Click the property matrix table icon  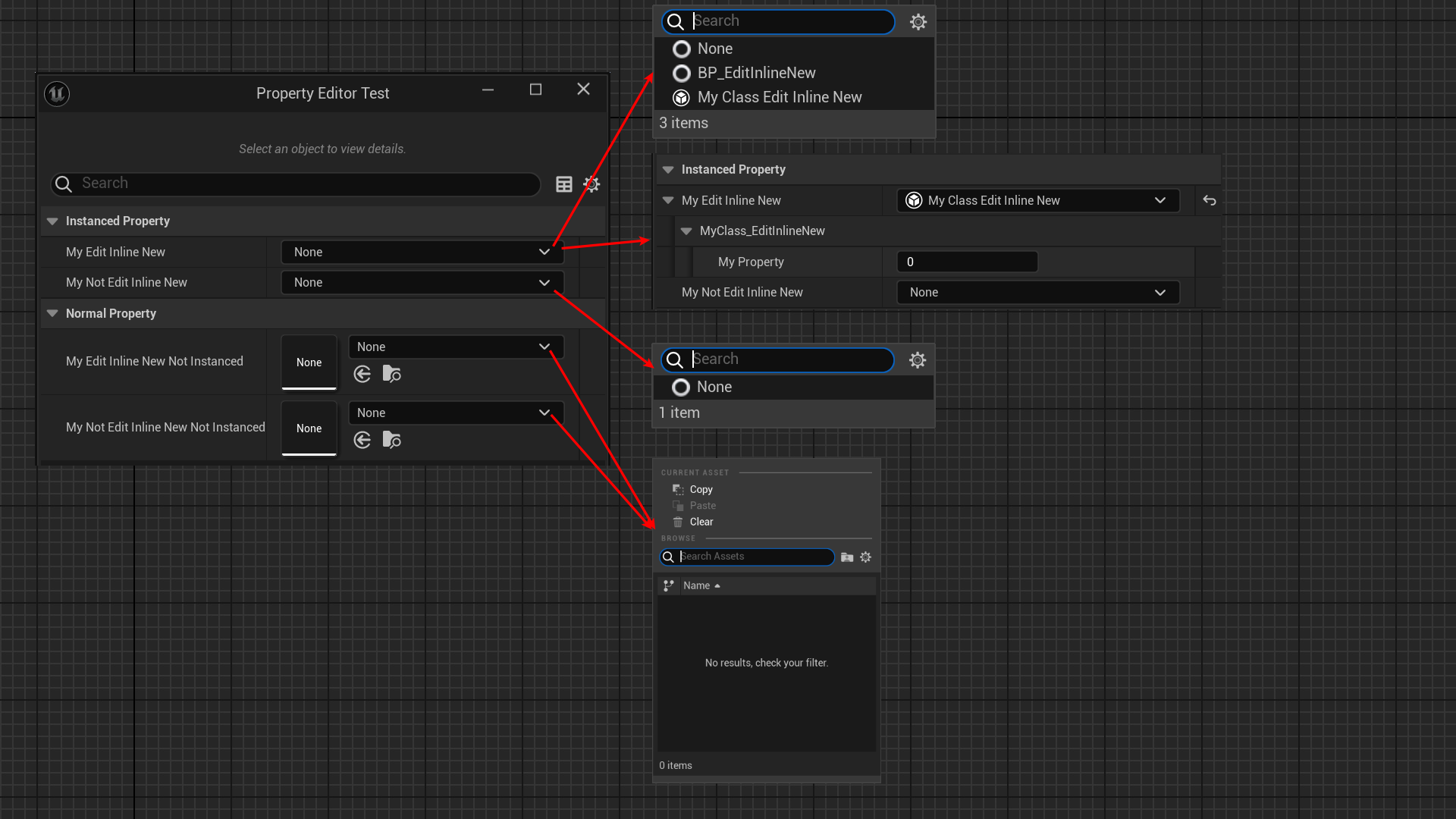563,184
